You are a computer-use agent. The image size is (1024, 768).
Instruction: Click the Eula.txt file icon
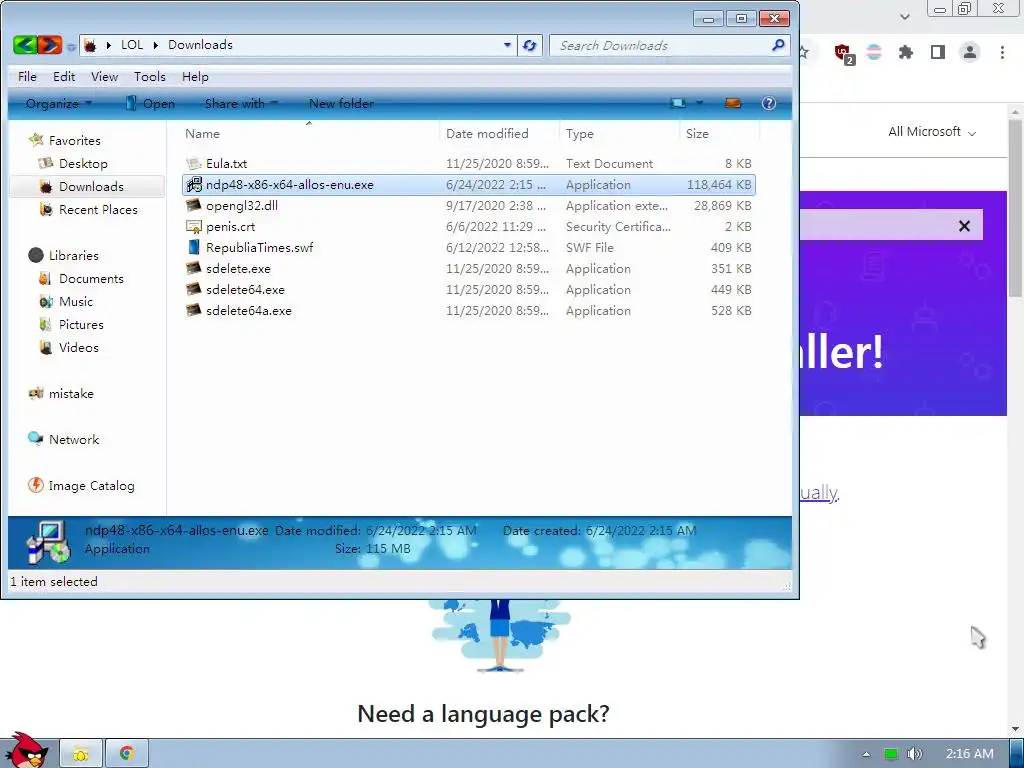coord(193,163)
